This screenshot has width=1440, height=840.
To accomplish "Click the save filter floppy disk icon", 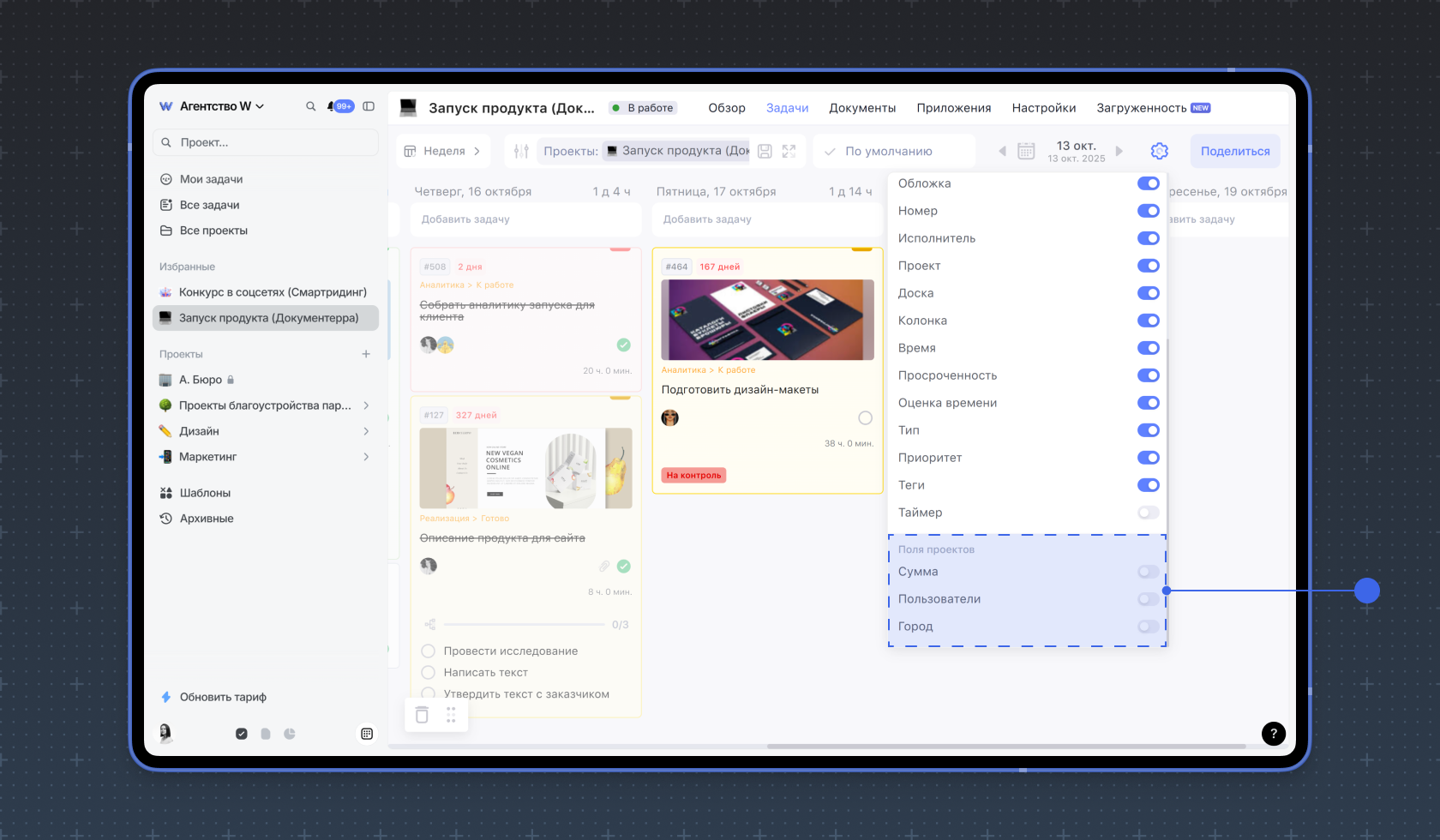I will 765,151.
